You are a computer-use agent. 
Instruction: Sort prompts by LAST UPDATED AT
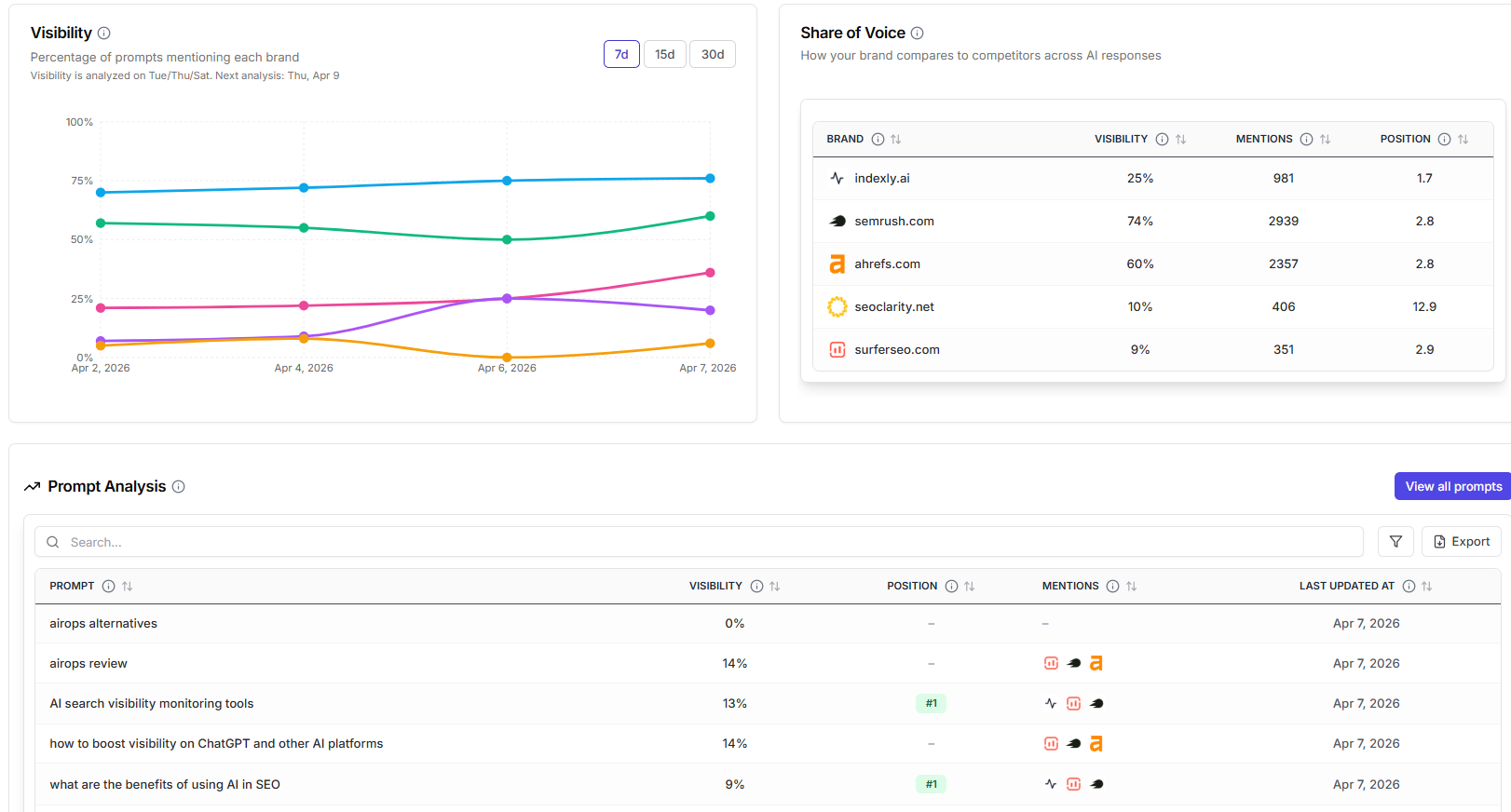point(1426,587)
